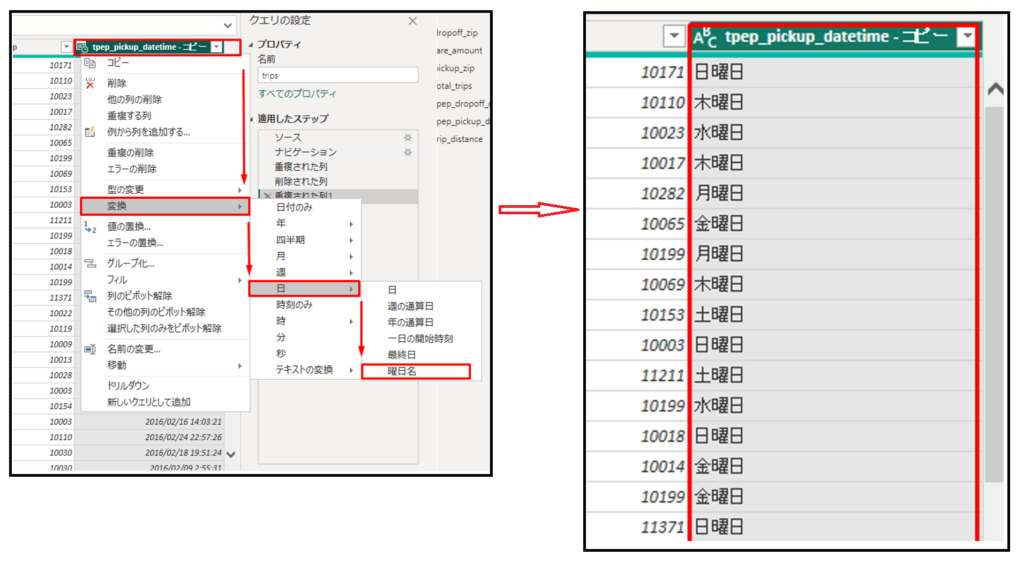Close the クエリの設定 pane
Image resolution: width=1024 pixels, height=571 pixels.
click(413, 21)
